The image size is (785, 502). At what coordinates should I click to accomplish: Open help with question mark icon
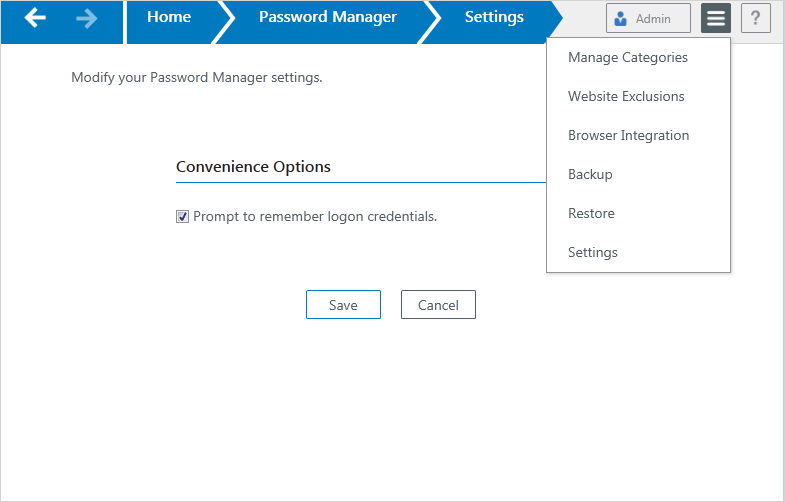coord(755,18)
